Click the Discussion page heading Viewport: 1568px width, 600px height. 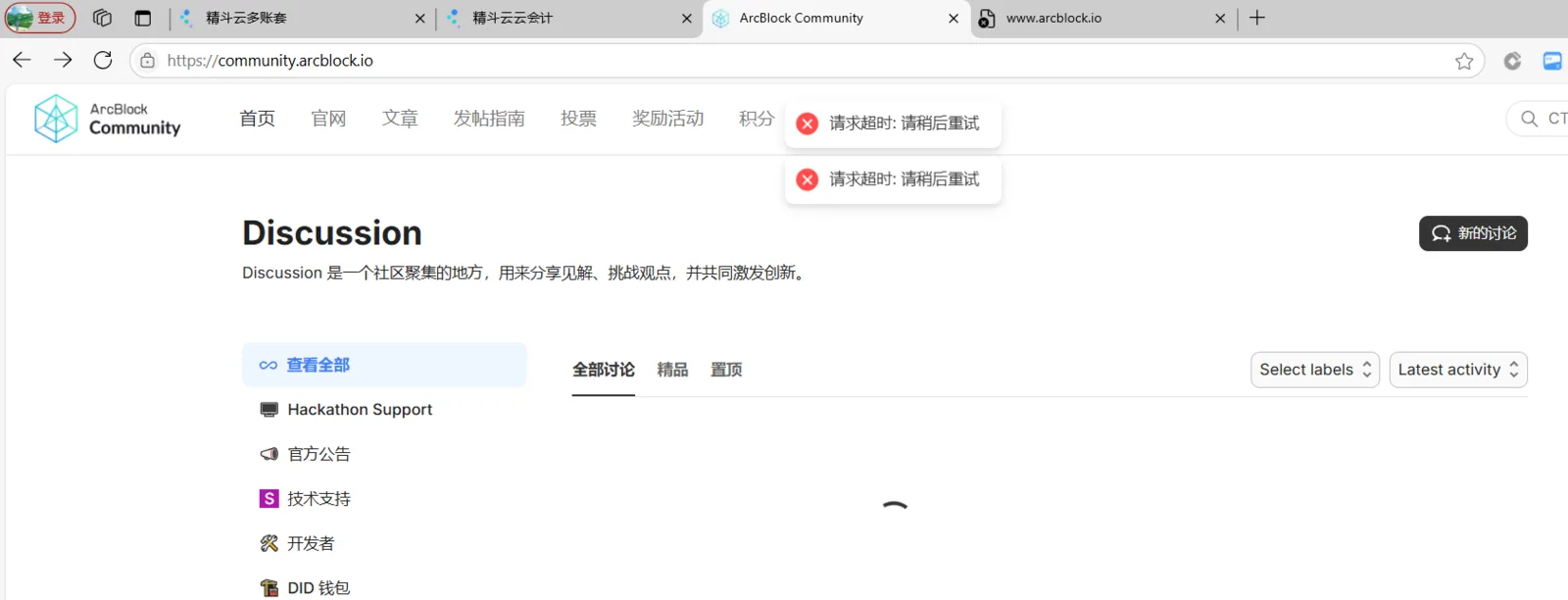tap(332, 233)
